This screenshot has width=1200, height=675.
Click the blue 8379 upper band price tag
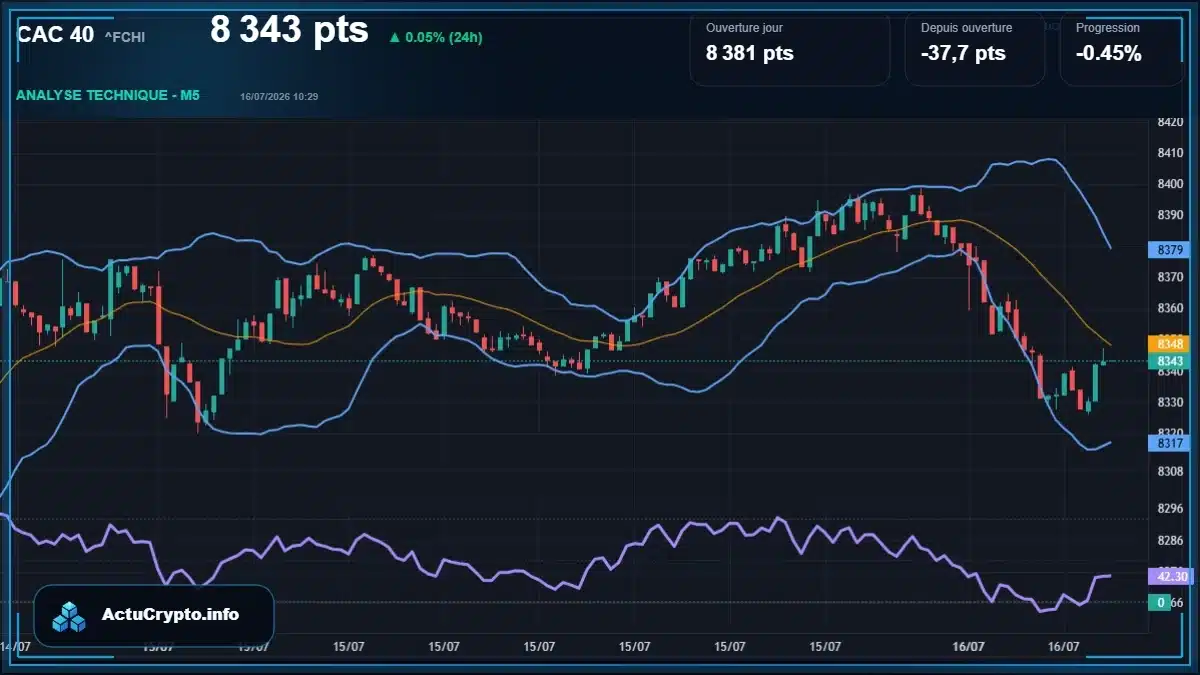pos(1170,249)
